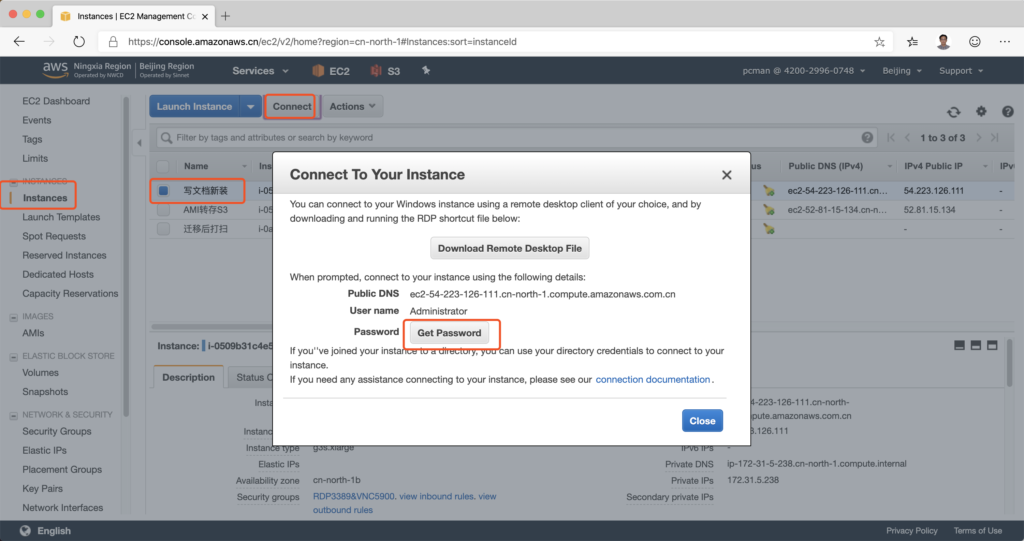Refresh the instances list
This screenshot has height=541, width=1024.
click(x=954, y=112)
